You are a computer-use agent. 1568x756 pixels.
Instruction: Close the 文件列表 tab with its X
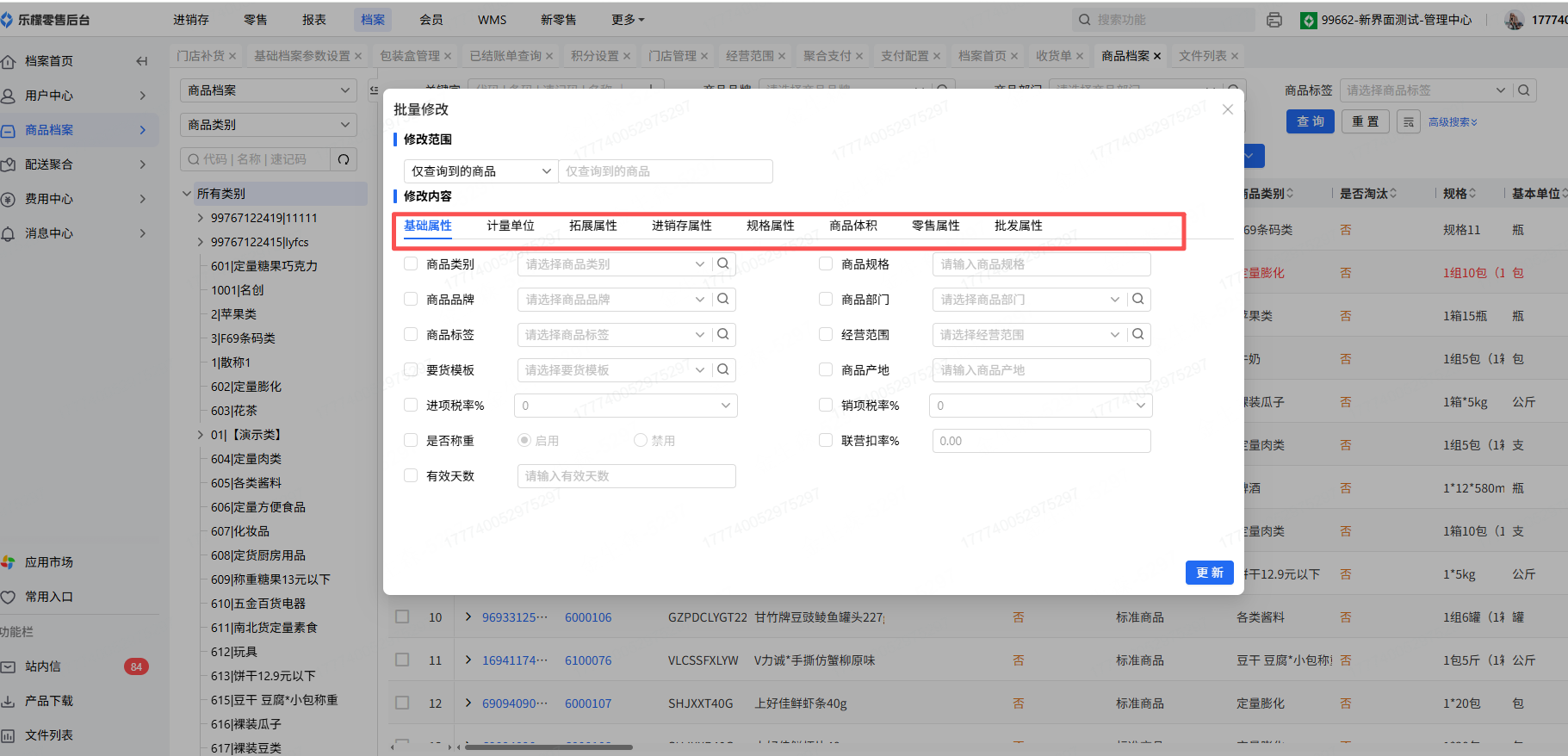click(1235, 56)
